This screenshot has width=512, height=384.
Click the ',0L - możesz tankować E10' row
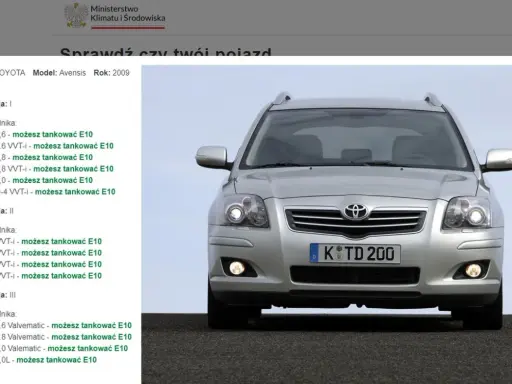(48, 360)
